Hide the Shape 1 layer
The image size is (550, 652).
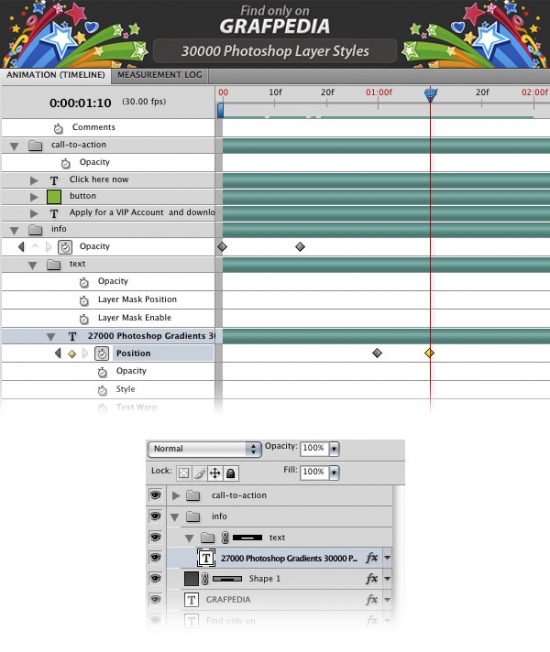click(x=155, y=578)
